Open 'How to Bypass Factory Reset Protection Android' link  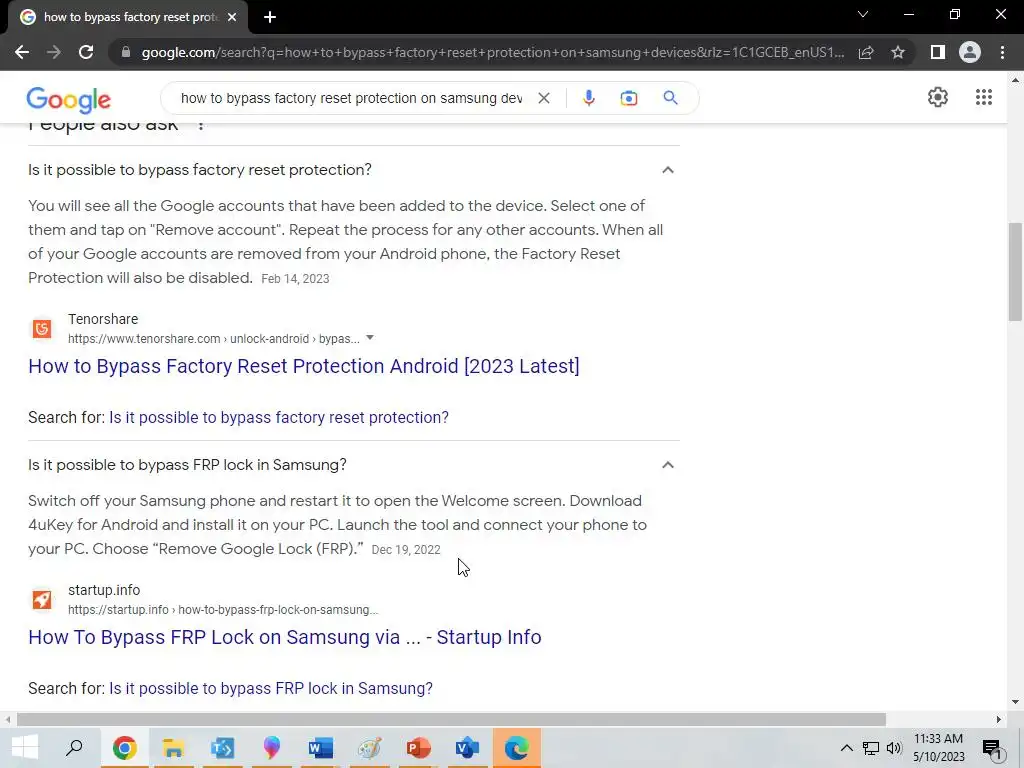pyautogui.click(x=304, y=366)
